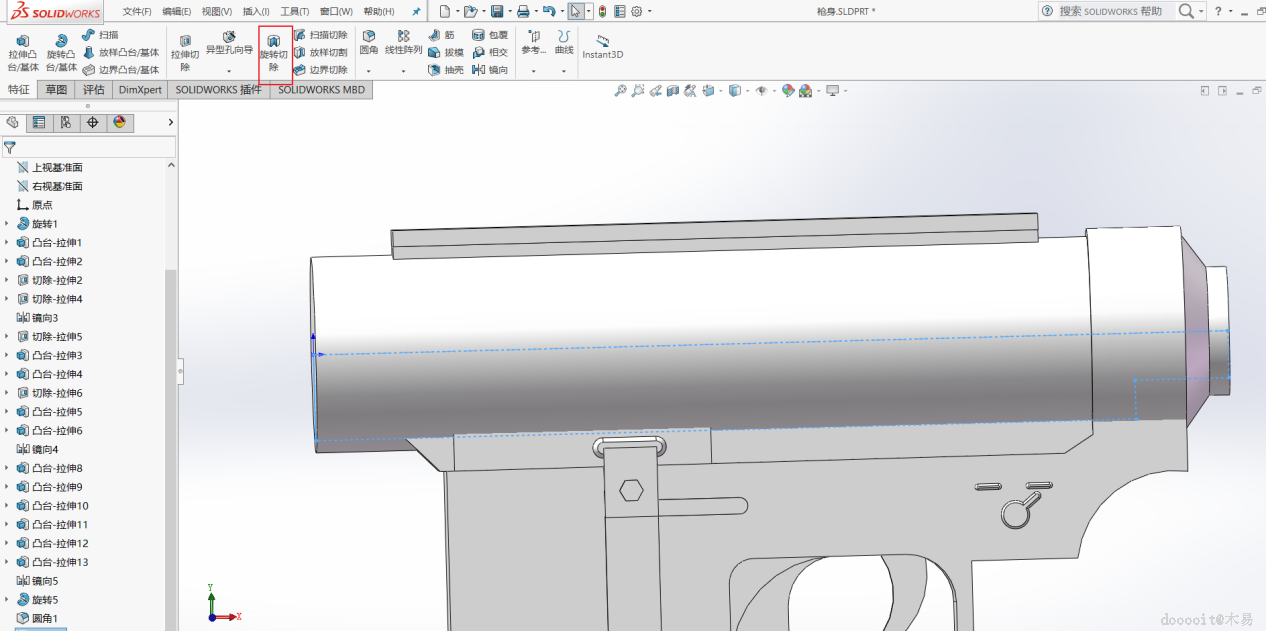1266x631 pixels.
Task: Toggle Instant3D mode
Action: point(602,47)
